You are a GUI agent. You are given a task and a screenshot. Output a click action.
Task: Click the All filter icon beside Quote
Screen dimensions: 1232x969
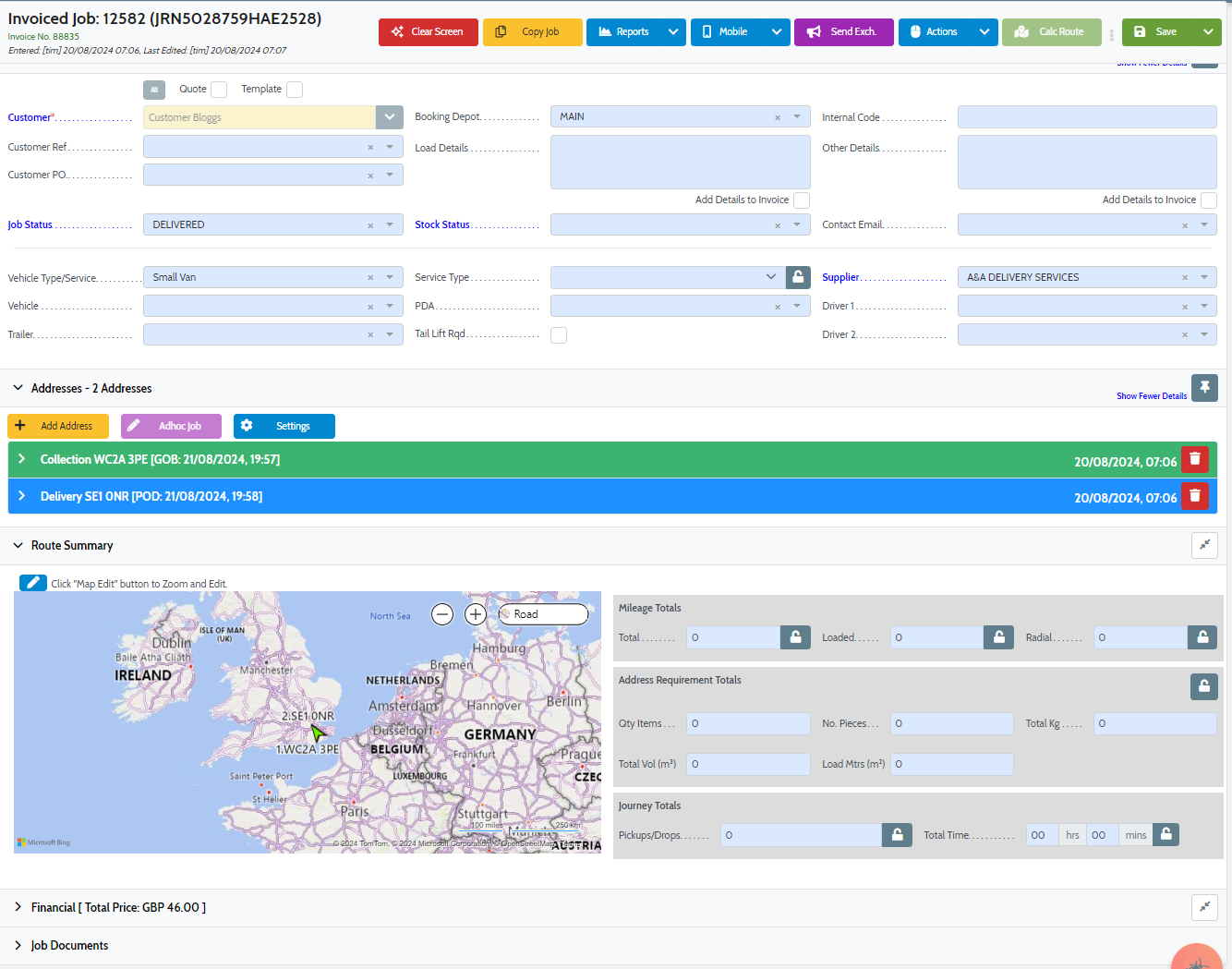coord(154,90)
